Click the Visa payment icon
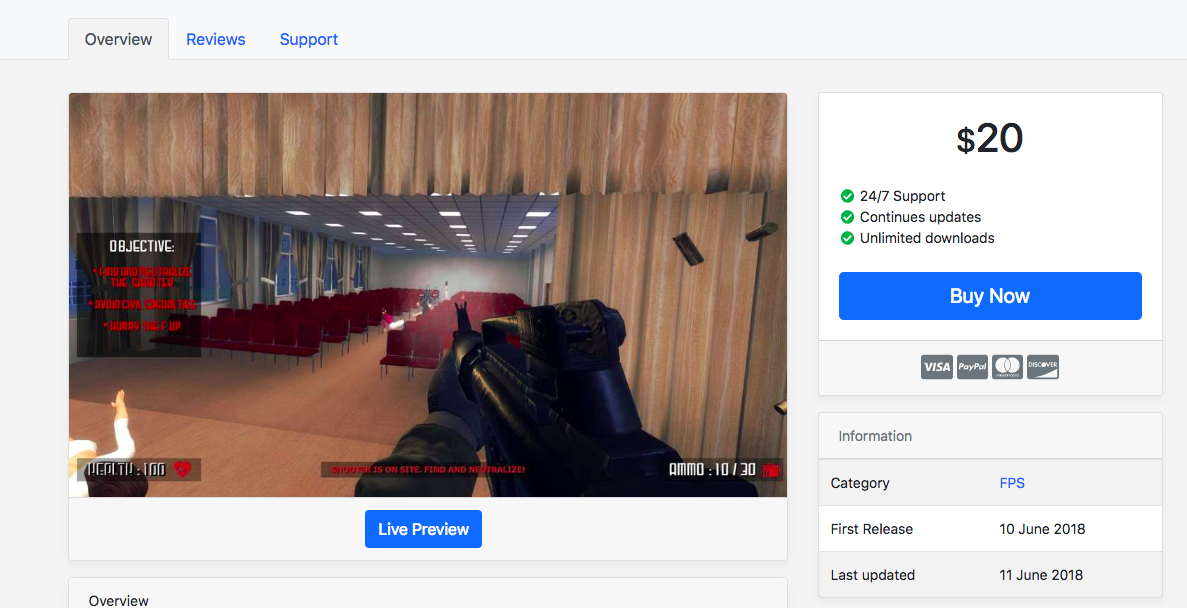 coord(936,366)
